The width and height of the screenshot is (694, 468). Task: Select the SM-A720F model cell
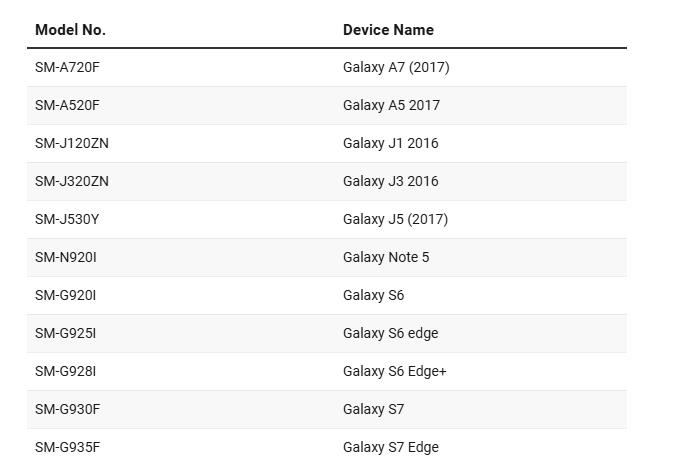click(67, 67)
